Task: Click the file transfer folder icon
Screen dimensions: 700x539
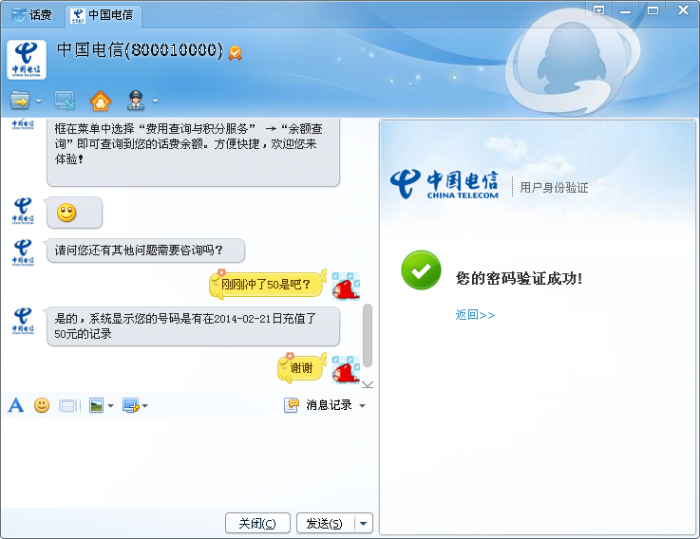Action: (20, 100)
